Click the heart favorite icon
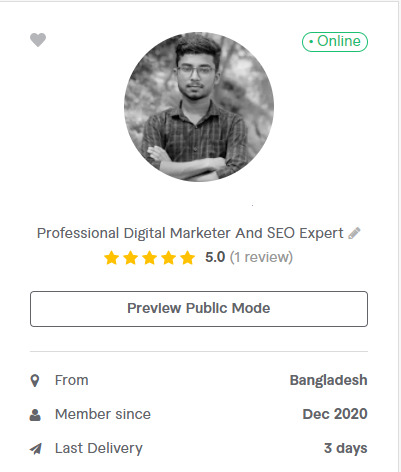 pos(38,40)
